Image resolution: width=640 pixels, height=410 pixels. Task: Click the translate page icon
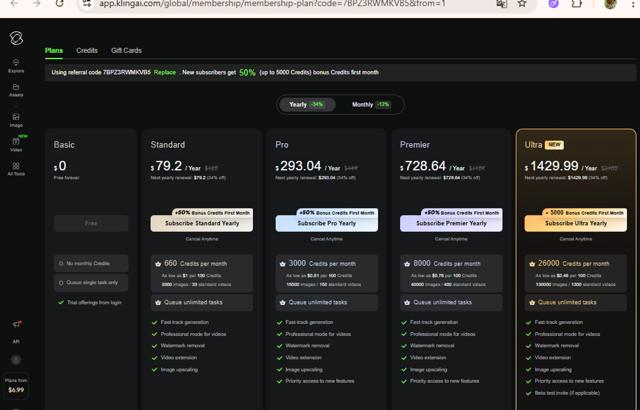click(x=502, y=4)
